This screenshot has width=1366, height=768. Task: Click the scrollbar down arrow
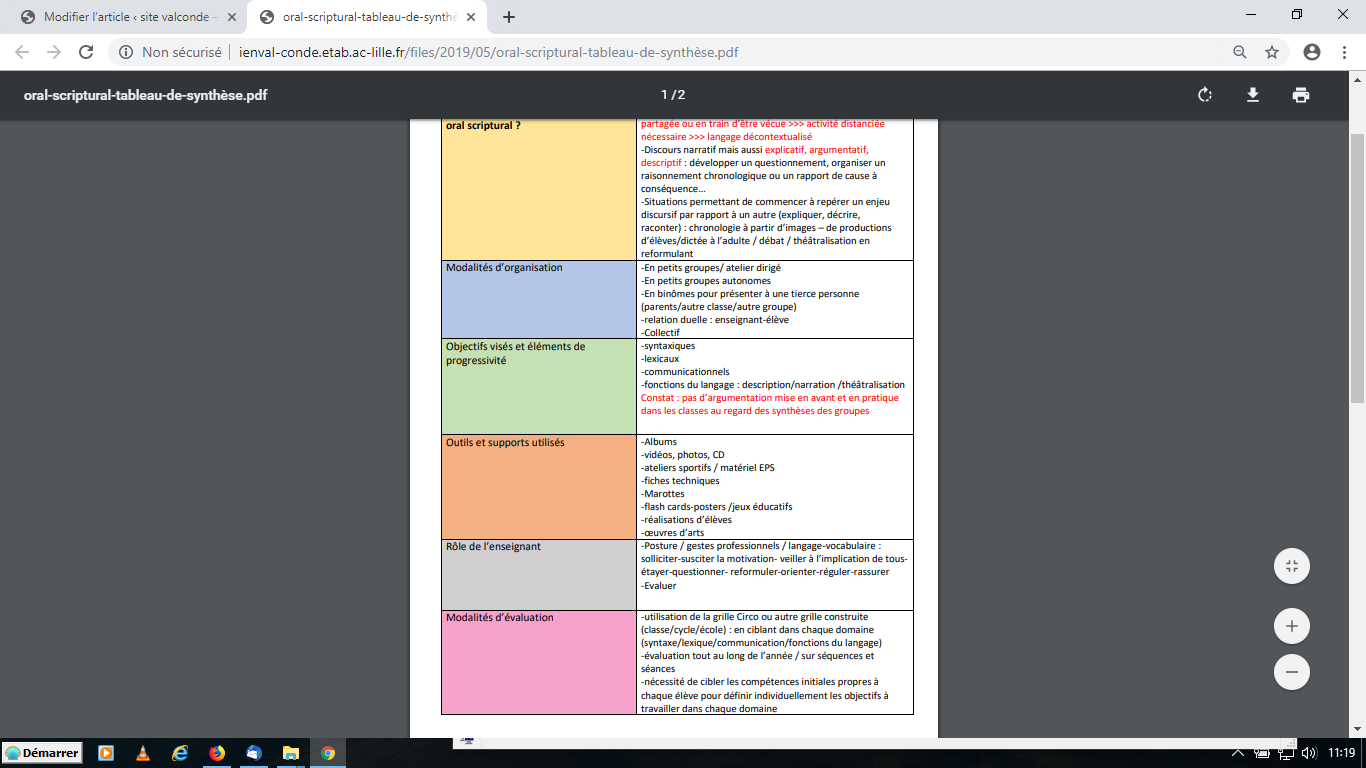(x=1357, y=729)
